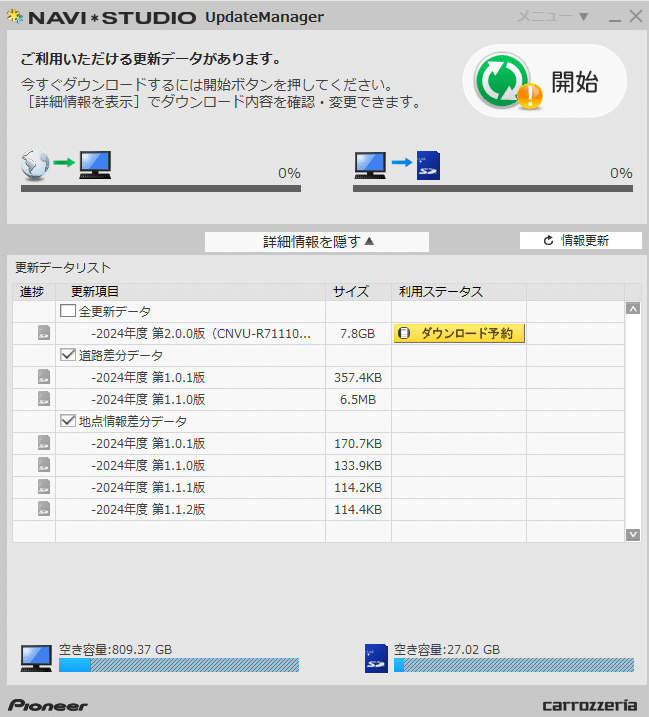This screenshot has height=717, width=649.
Task: Click the carrozzeria logo
Action: [x=590, y=705]
